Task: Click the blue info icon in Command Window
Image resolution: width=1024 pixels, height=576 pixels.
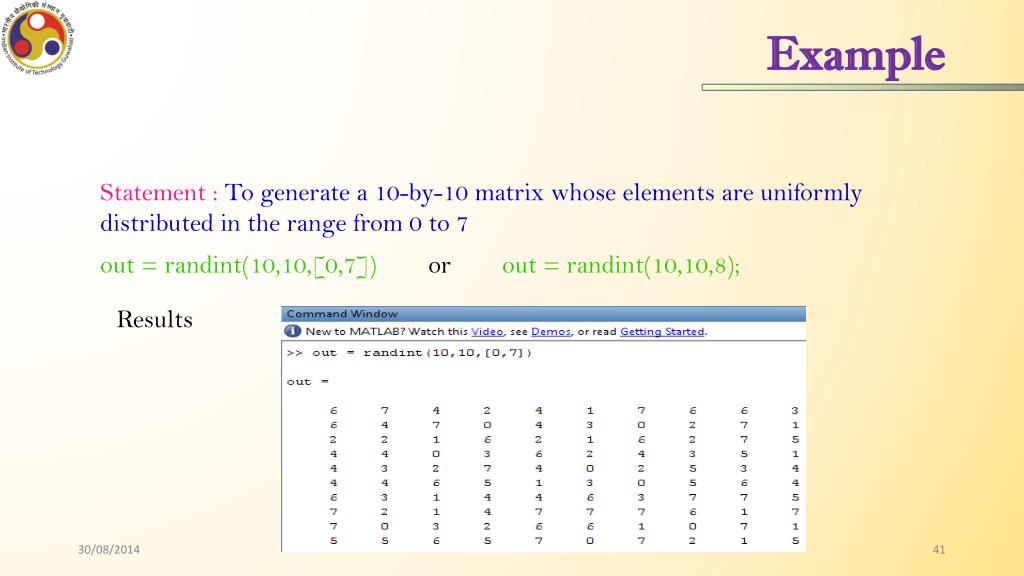Action: click(293, 331)
